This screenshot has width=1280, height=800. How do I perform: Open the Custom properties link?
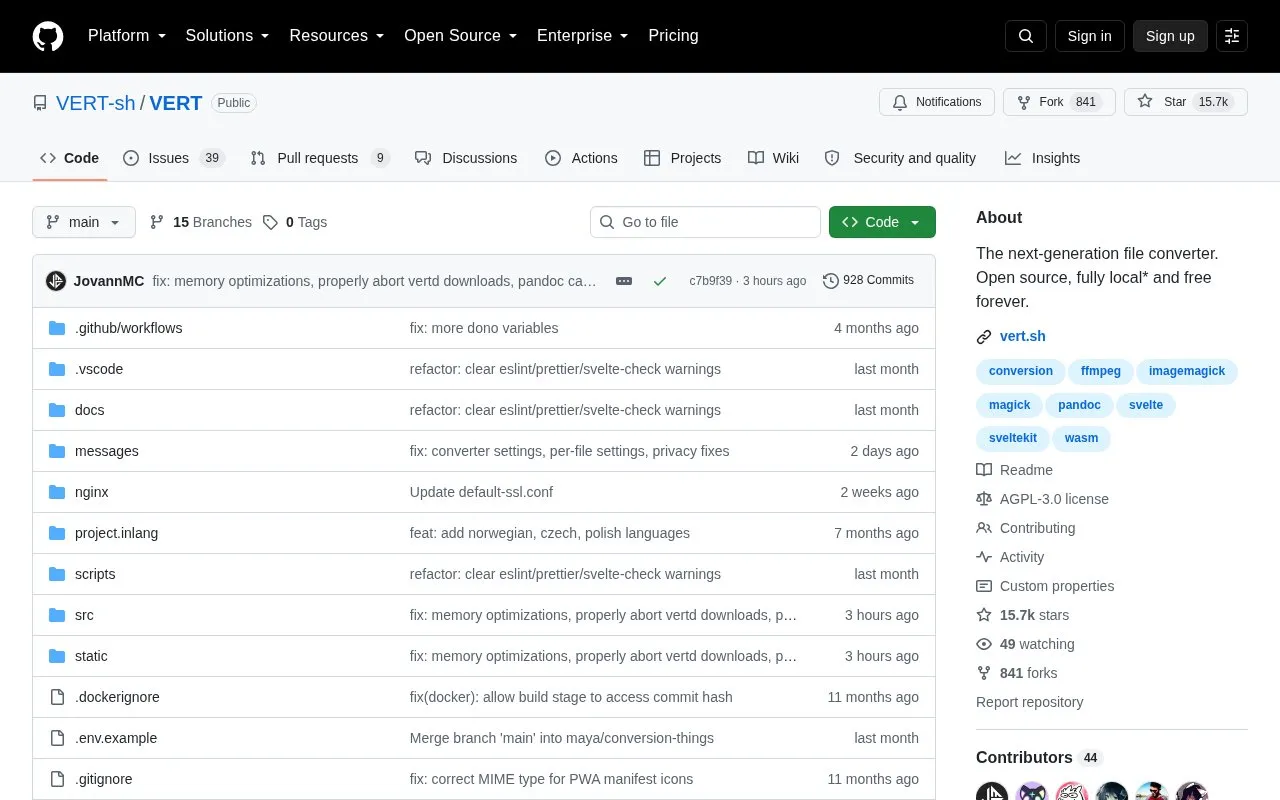point(1057,586)
